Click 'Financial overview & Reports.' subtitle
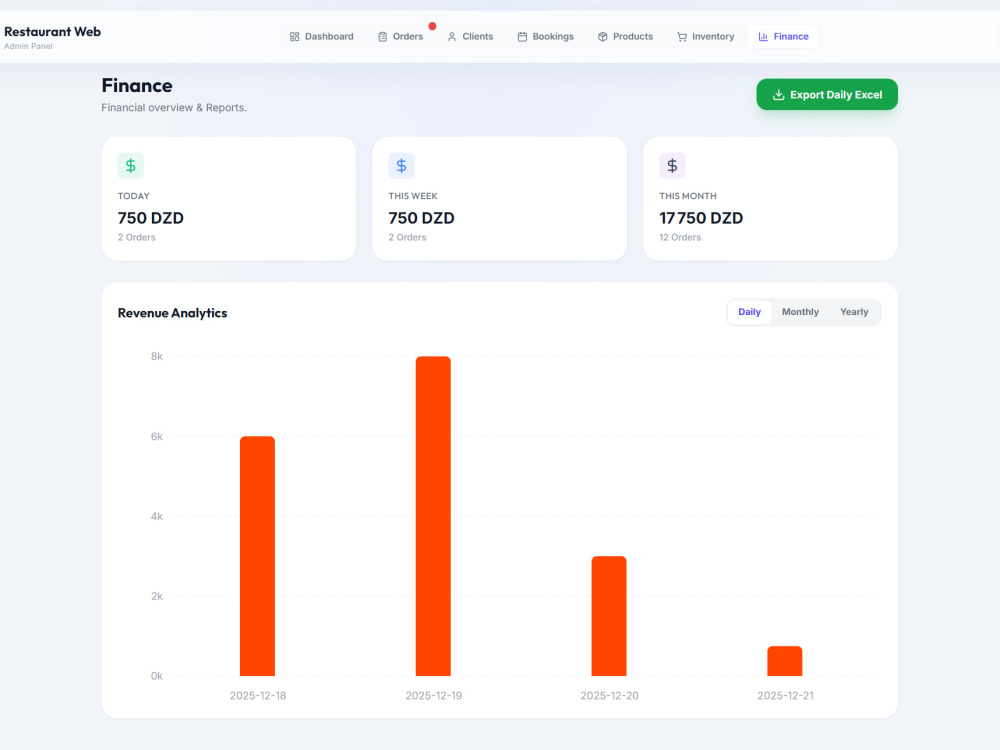1000x750 pixels. coord(174,108)
